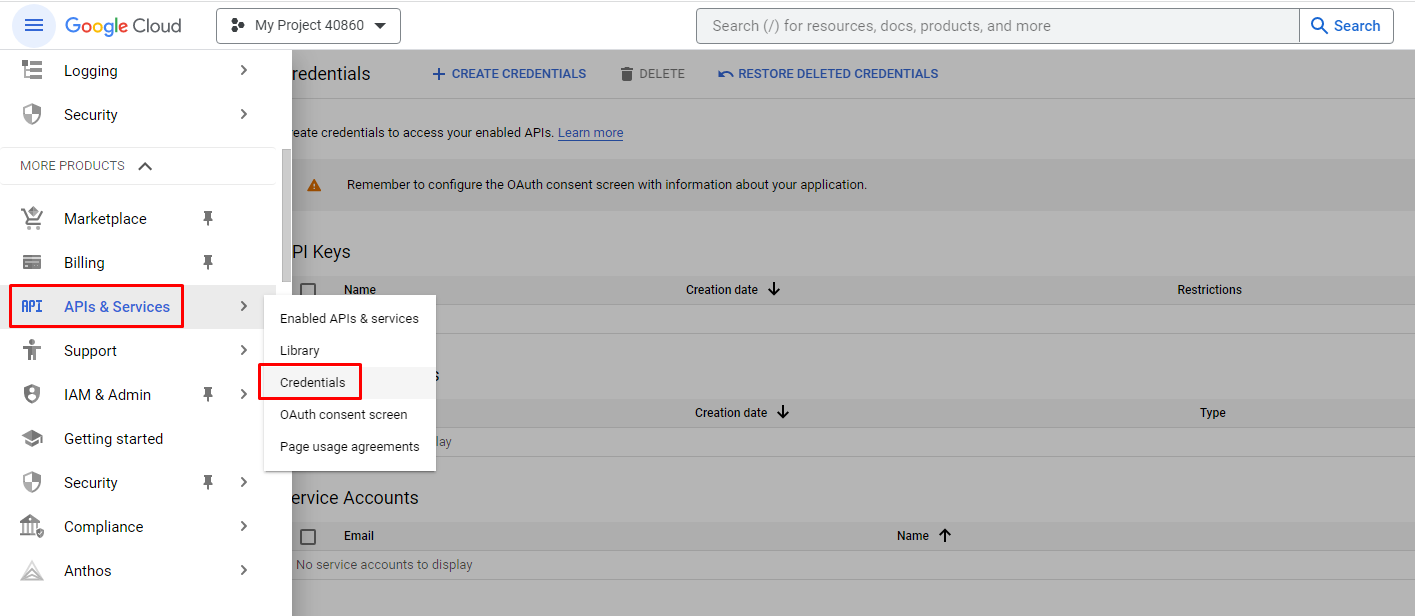Expand APIs & Services submenu chevron
Image resolution: width=1415 pixels, height=616 pixels.
click(244, 306)
